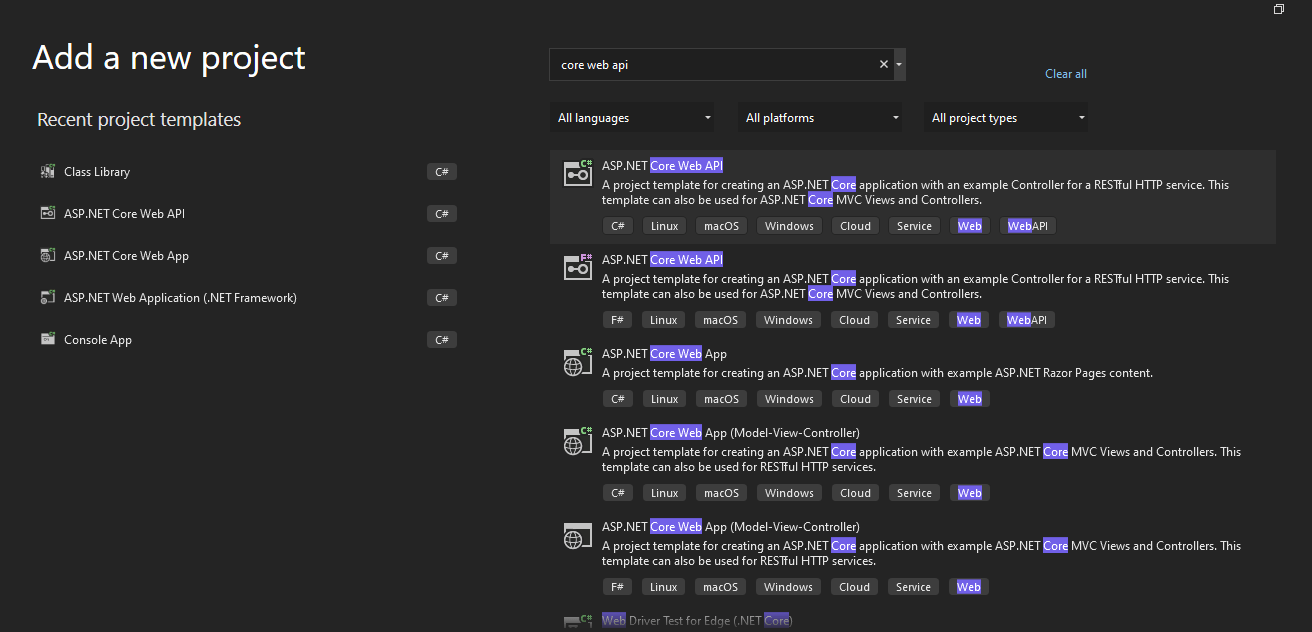Viewport: 1312px width, 632px height.
Task: Open the All platforms filter dropdown
Action: click(x=820, y=118)
